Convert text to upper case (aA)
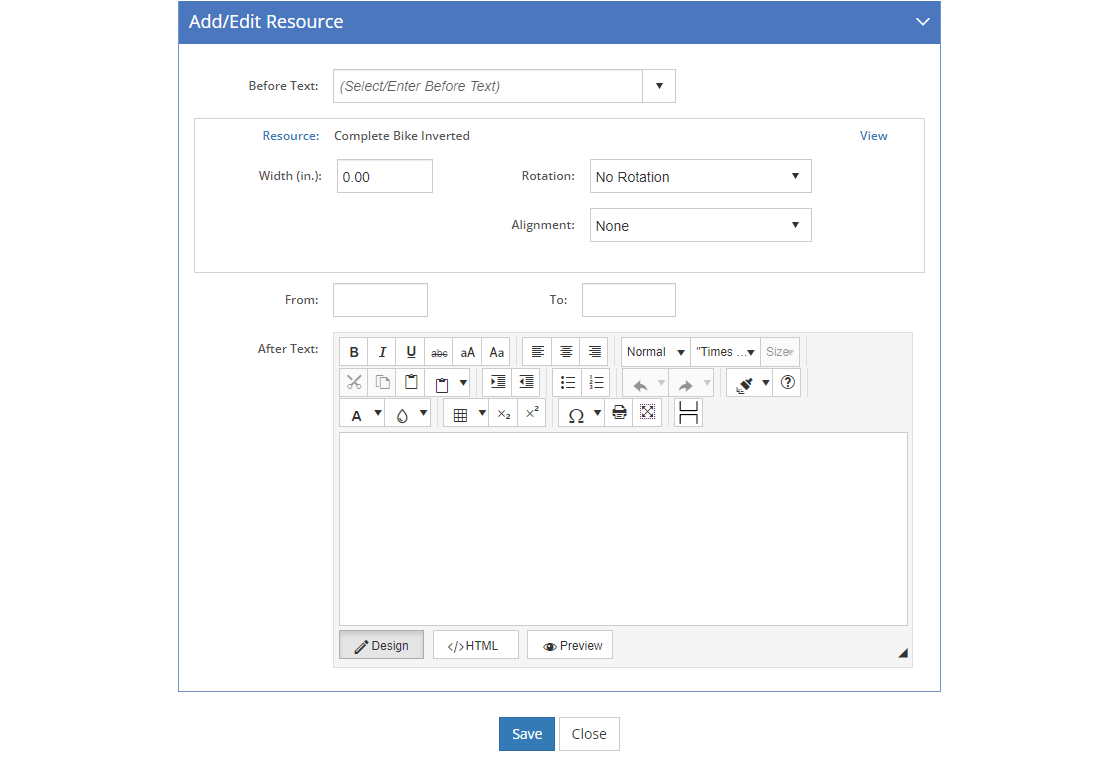 click(468, 352)
